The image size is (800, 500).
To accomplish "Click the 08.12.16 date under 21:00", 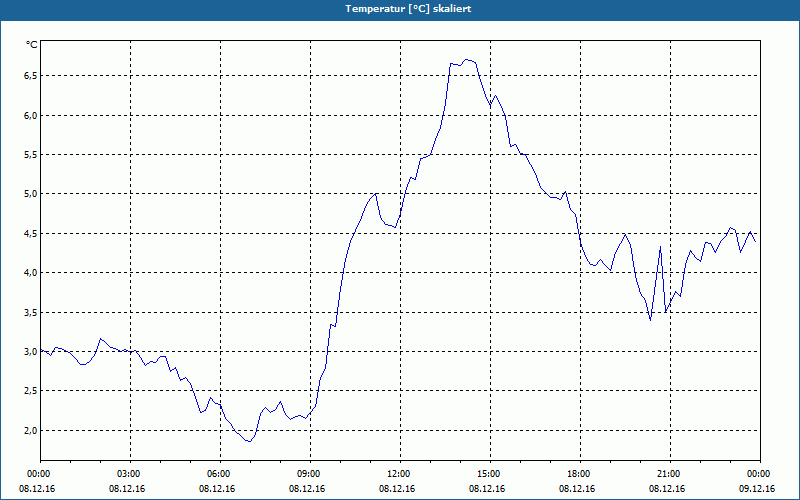I will coord(667,489).
